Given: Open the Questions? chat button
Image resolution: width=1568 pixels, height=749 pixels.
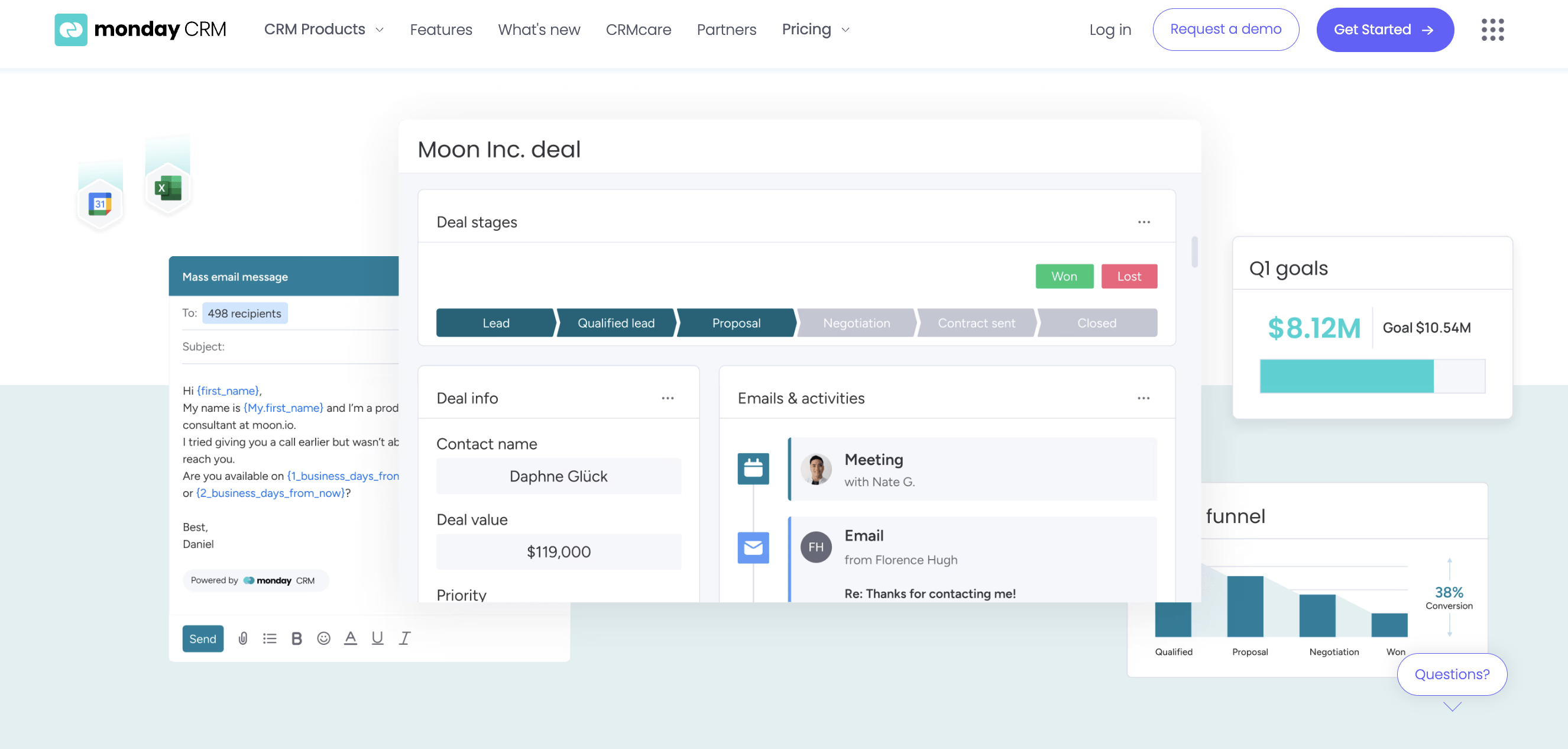Looking at the screenshot, I should click(x=1452, y=674).
